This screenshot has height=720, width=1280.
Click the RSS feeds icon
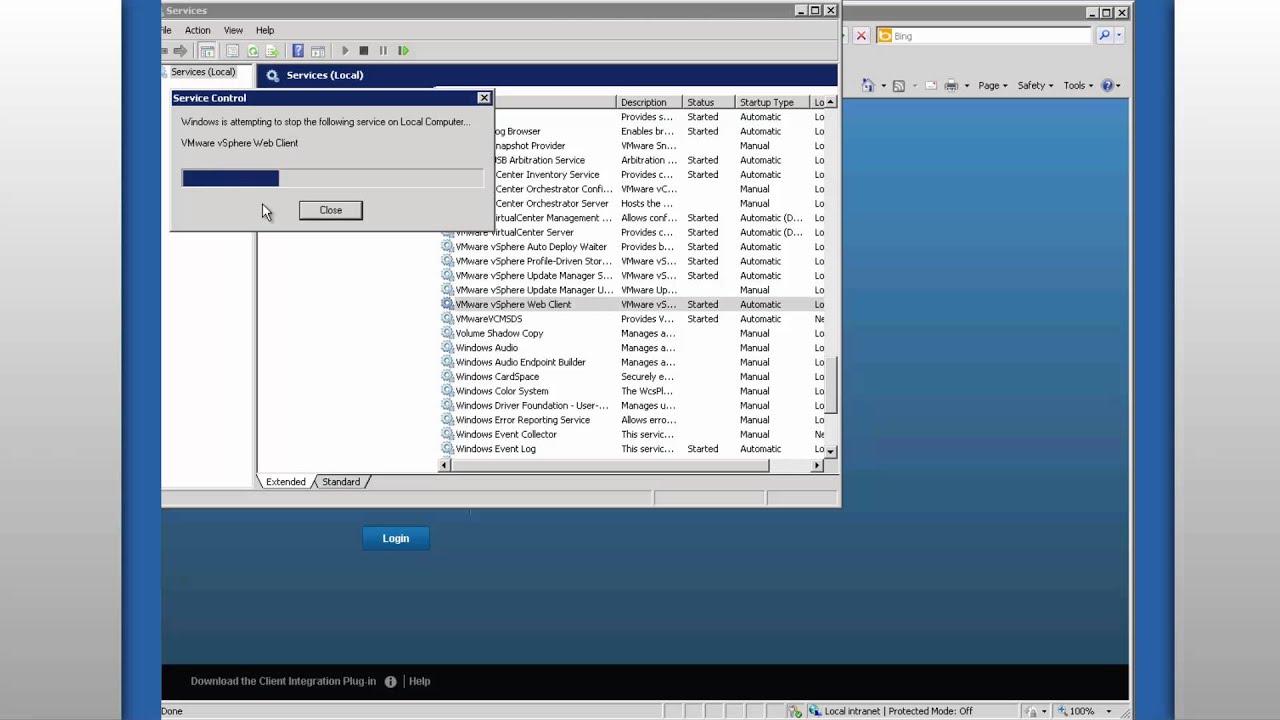(898, 86)
